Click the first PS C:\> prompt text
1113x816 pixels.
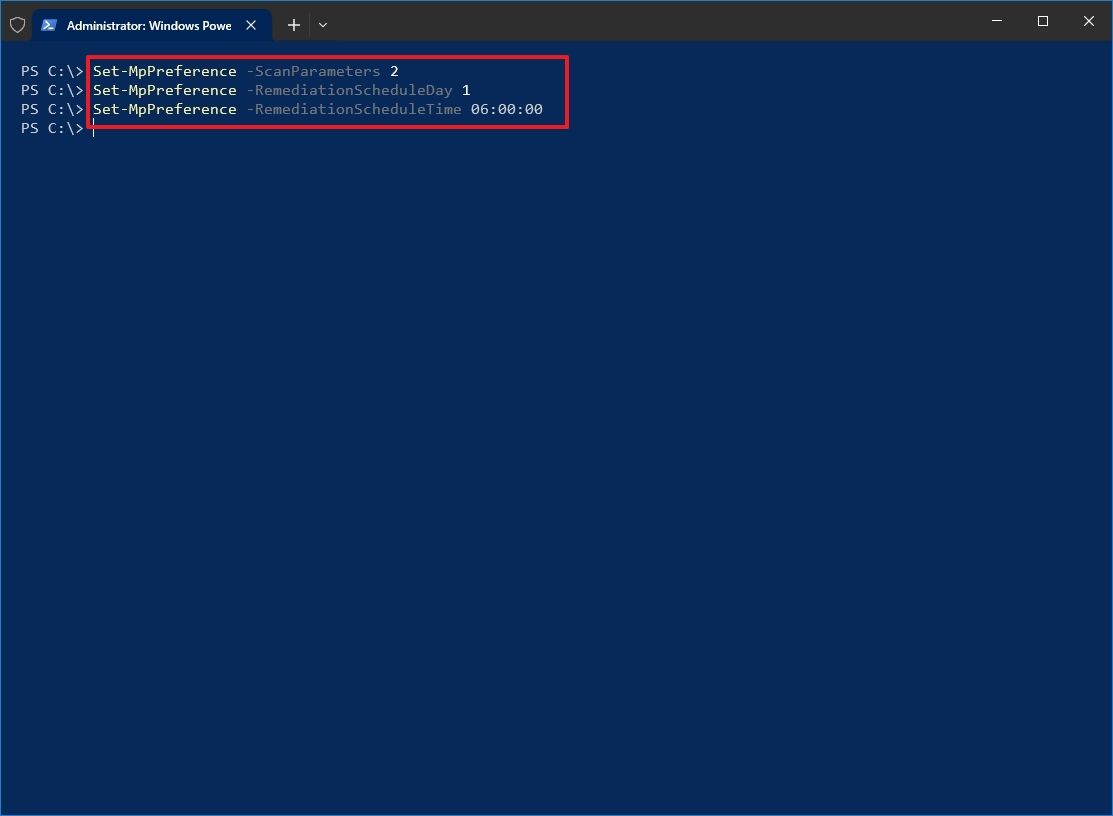(x=50, y=71)
